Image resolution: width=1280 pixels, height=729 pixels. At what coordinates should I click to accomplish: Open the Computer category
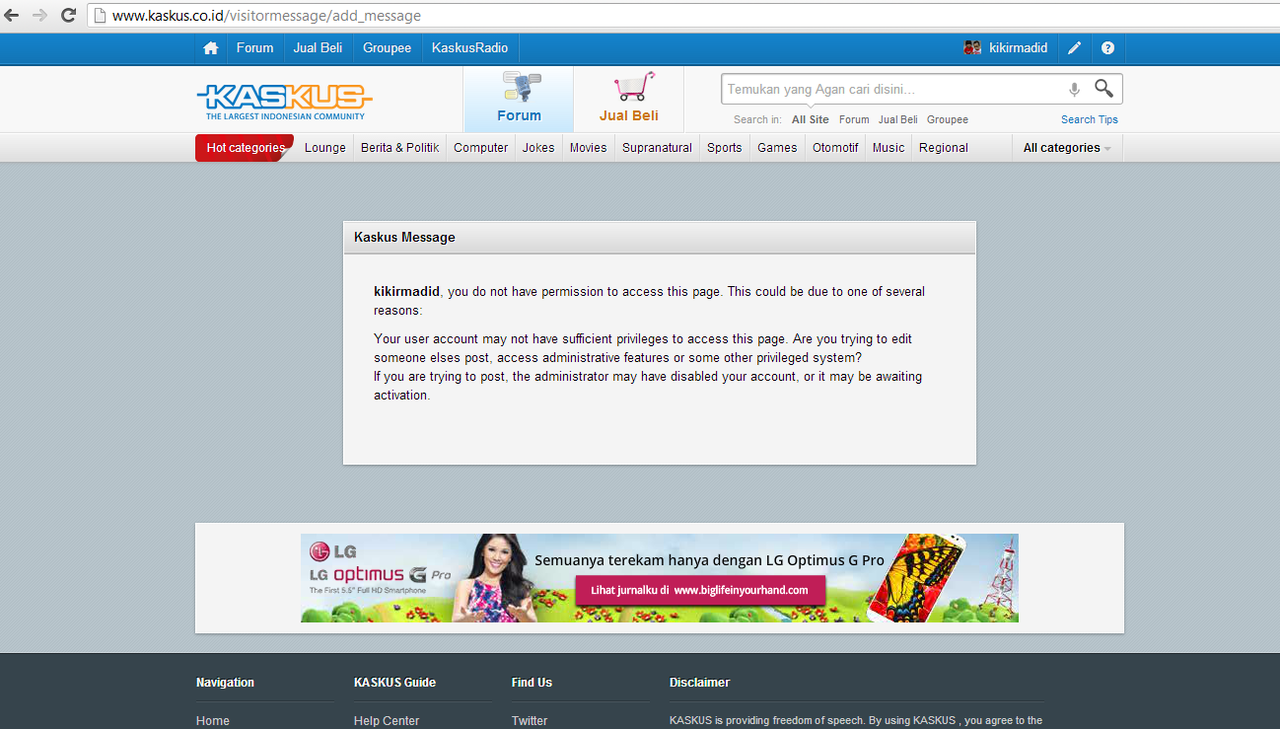481,148
